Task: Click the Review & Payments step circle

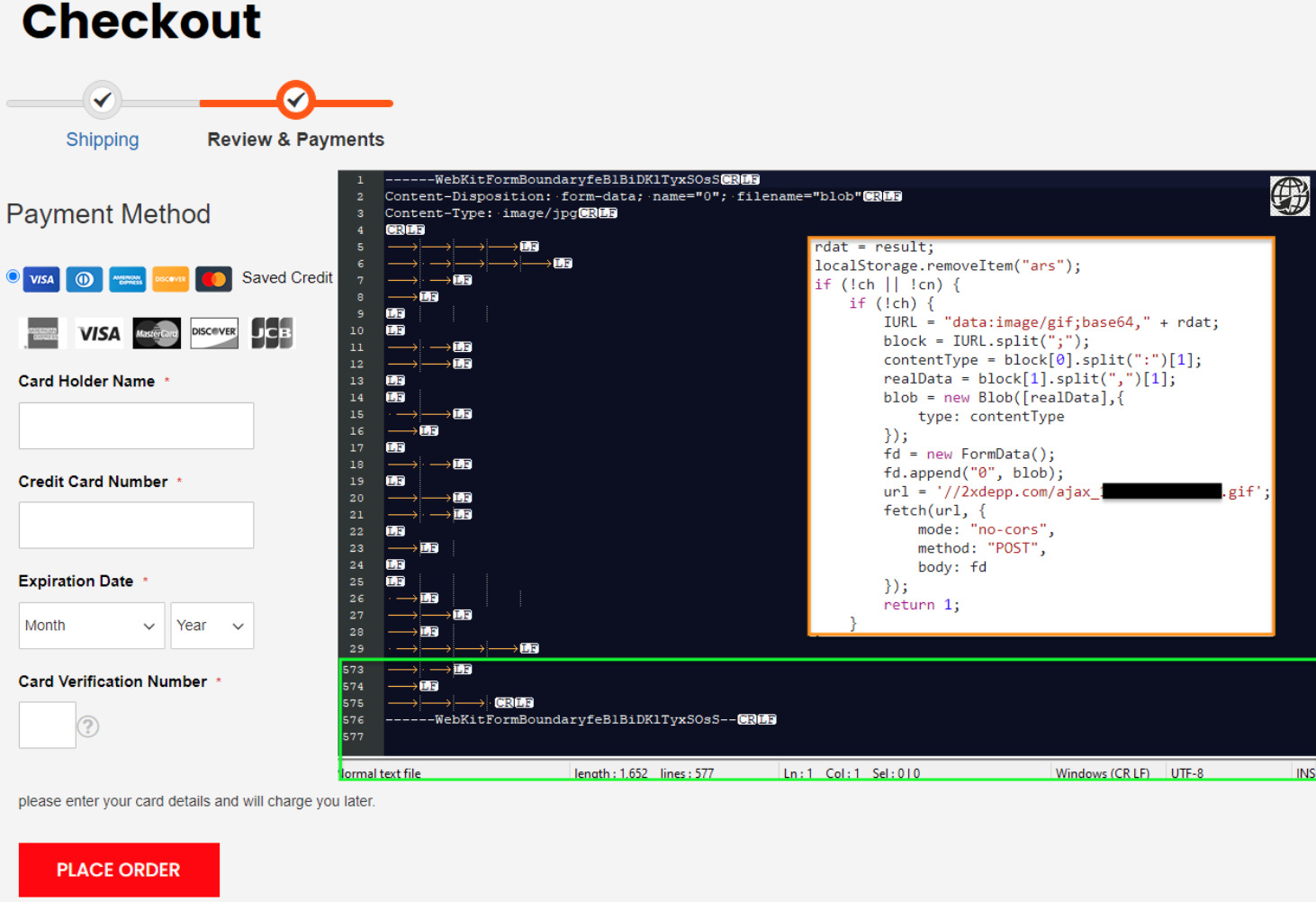Action: click(x=295, y=100)
